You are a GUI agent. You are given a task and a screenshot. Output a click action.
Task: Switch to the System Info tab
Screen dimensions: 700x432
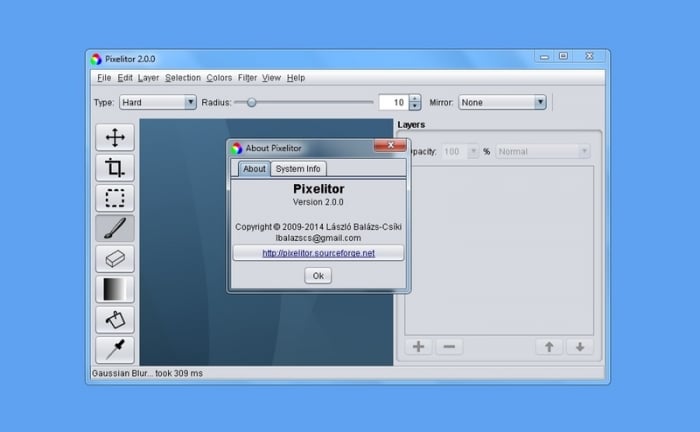(x=297, y=169)
